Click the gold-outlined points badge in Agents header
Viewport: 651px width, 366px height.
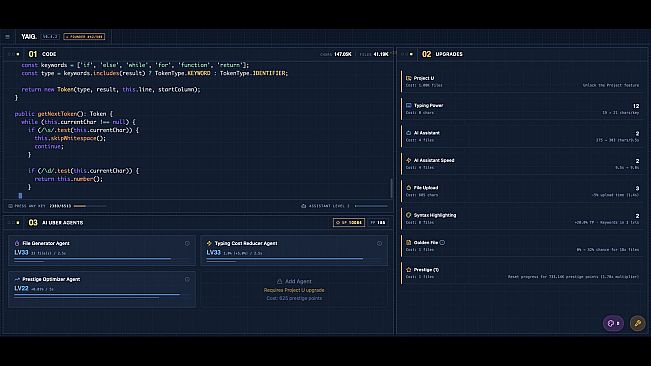[x=349, y=222]
